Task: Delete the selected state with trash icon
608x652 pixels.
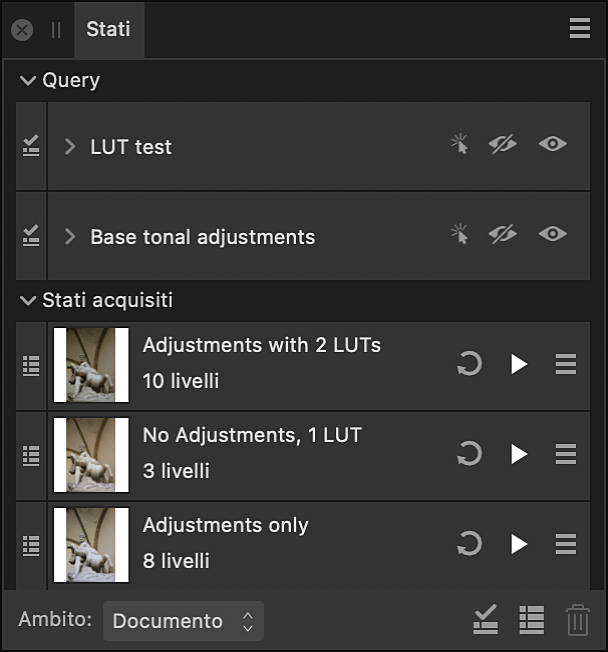Action: coord(578,621)
